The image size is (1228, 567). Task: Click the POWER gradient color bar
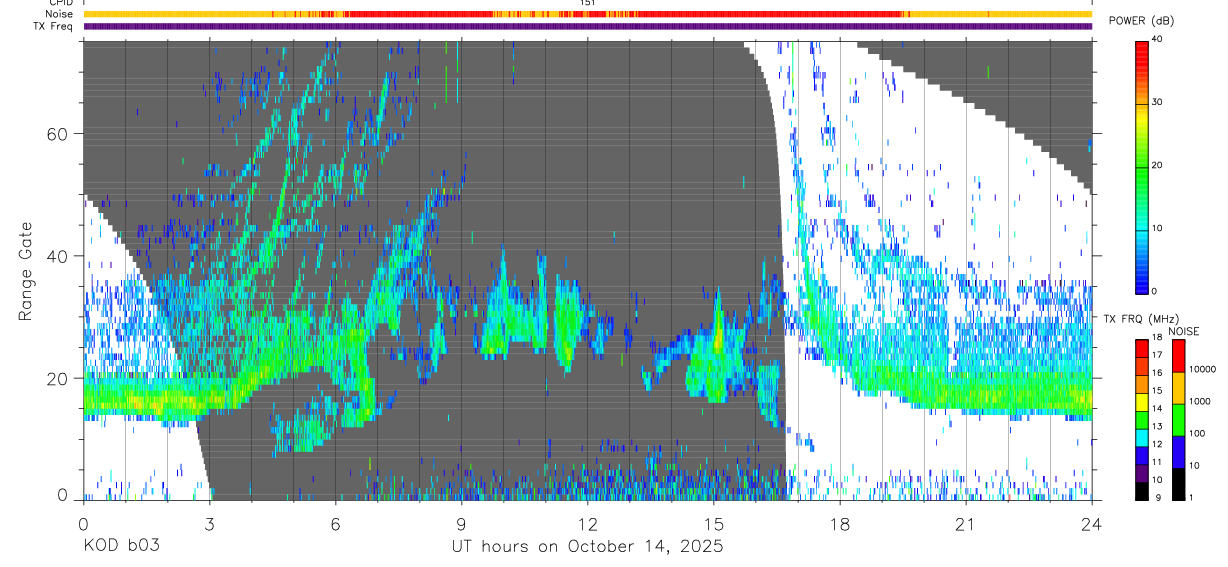tap(1142, 166)
